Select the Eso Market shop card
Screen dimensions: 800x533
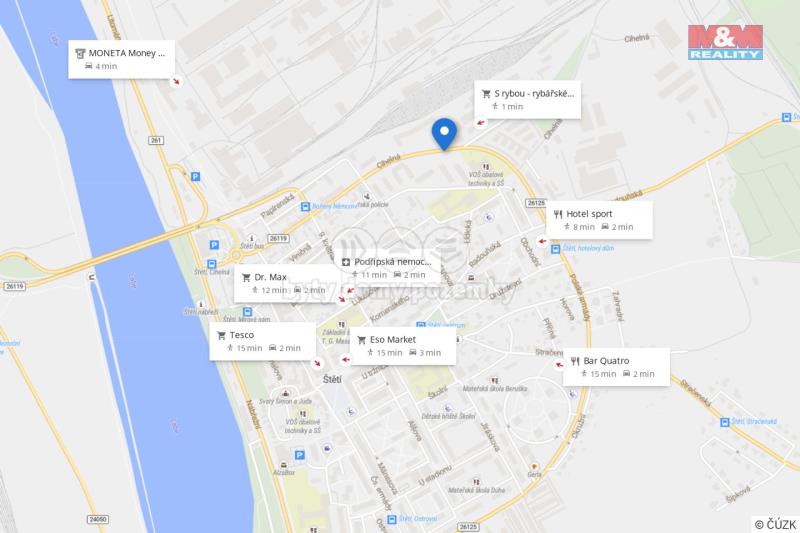click(403, 346)
